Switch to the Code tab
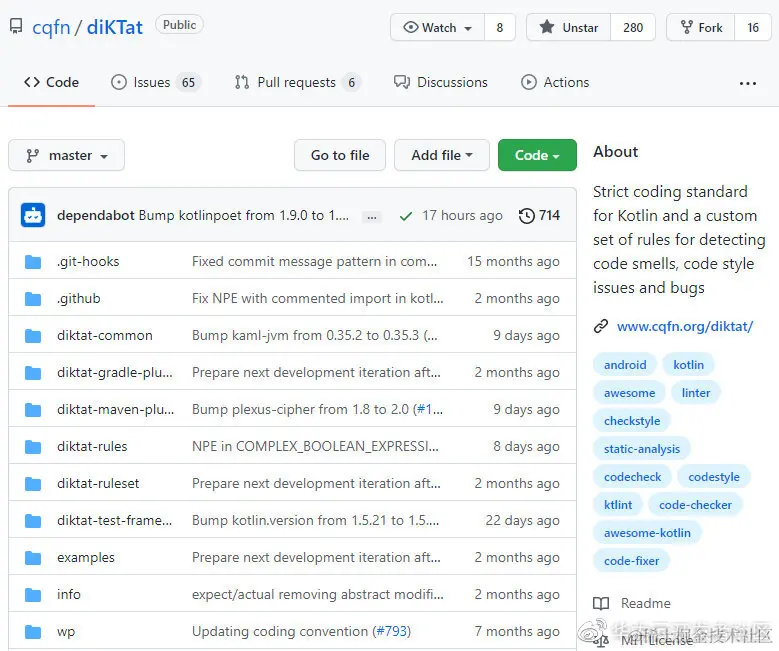Image resolution: width=779 pixels, height=651 pixels. 52,82
